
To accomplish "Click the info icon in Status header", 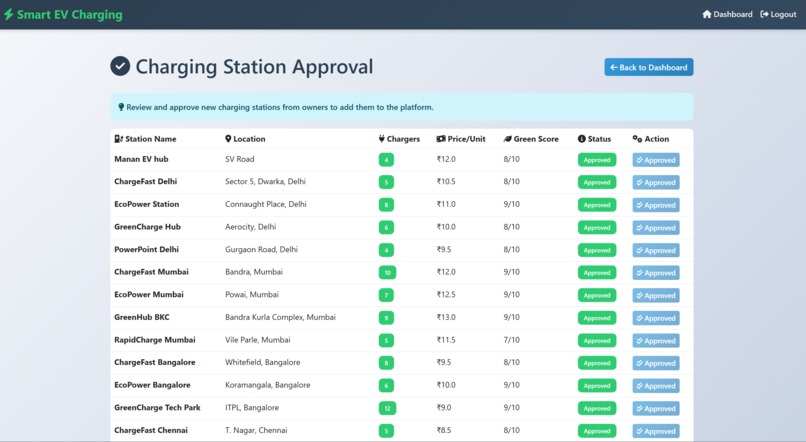I will click(581, 139).
